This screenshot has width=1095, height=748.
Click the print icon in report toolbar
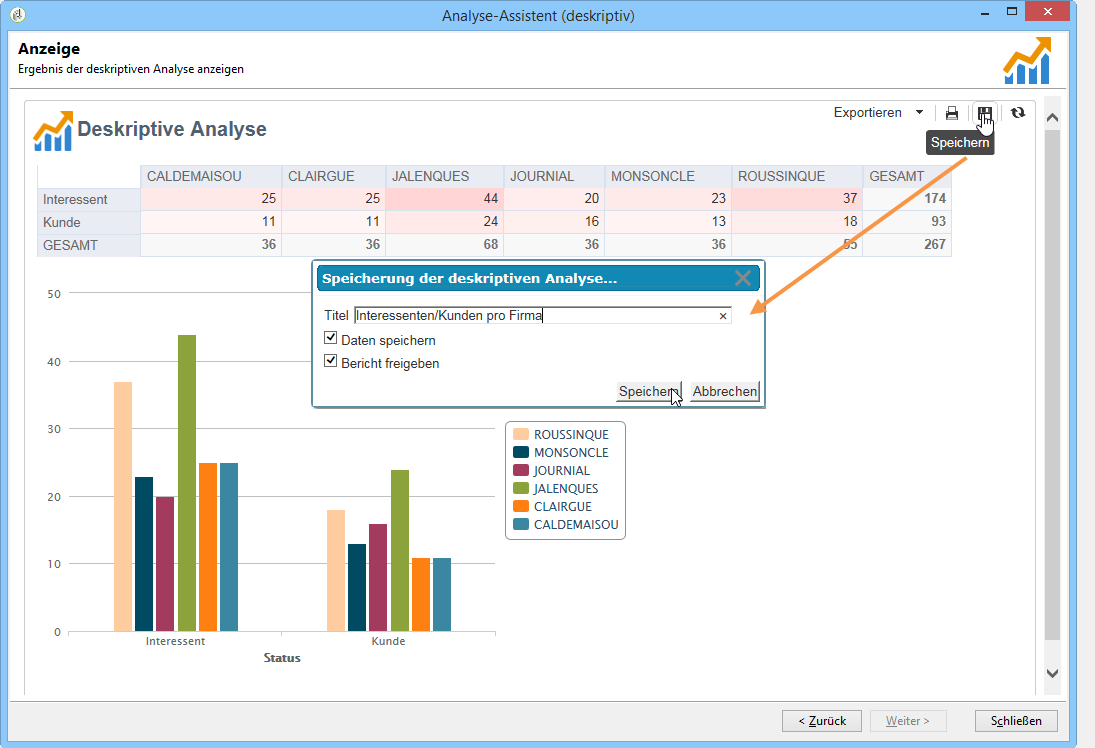(x=951, y=113)
